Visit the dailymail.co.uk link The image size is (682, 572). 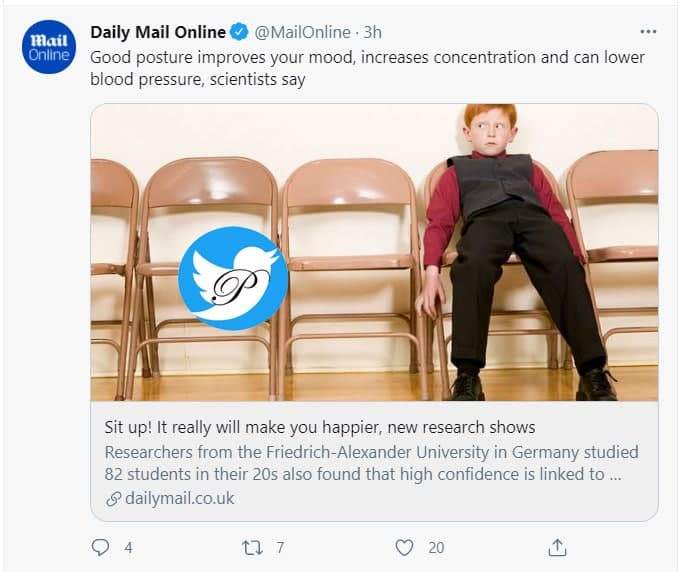click(x=180, y=498)
